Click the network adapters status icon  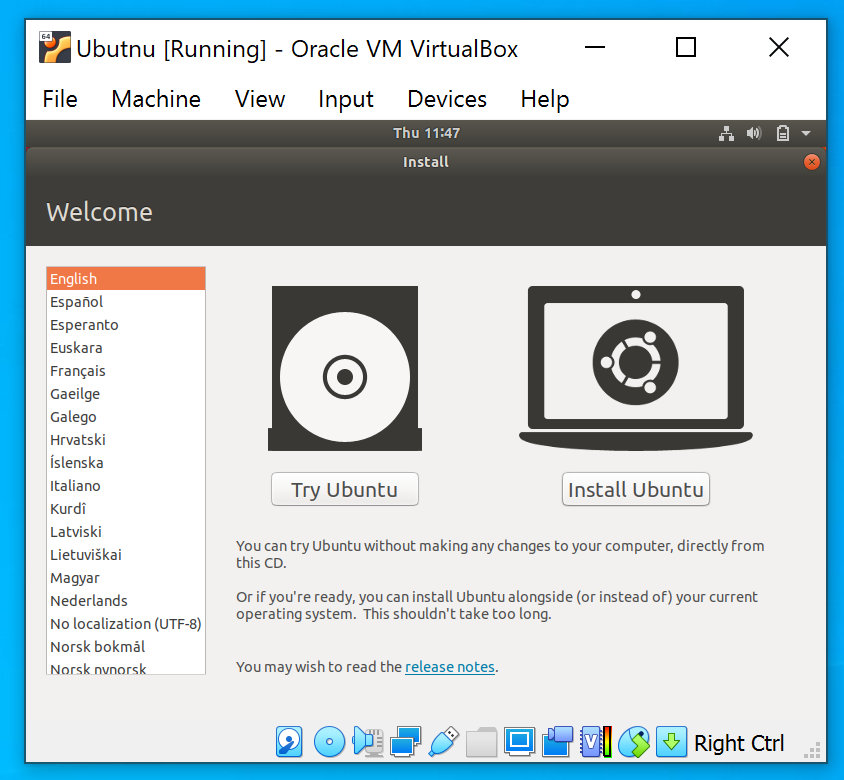tap(405, 742)
